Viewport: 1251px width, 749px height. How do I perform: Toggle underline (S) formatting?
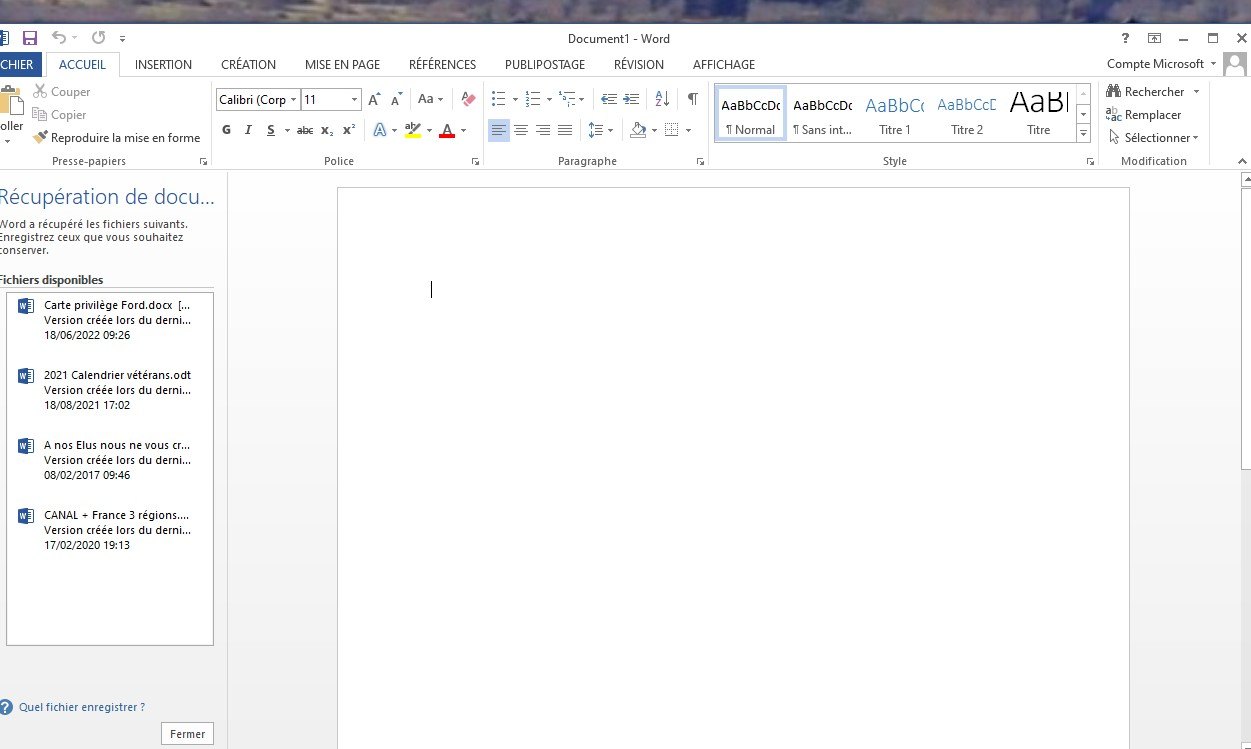click(x=270, y=130)
